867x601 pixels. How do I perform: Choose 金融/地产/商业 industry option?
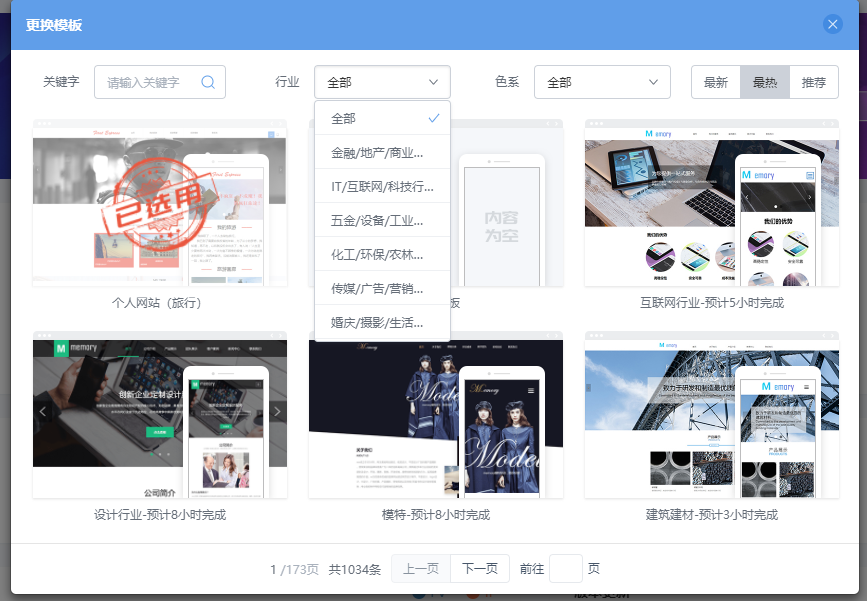382,153
